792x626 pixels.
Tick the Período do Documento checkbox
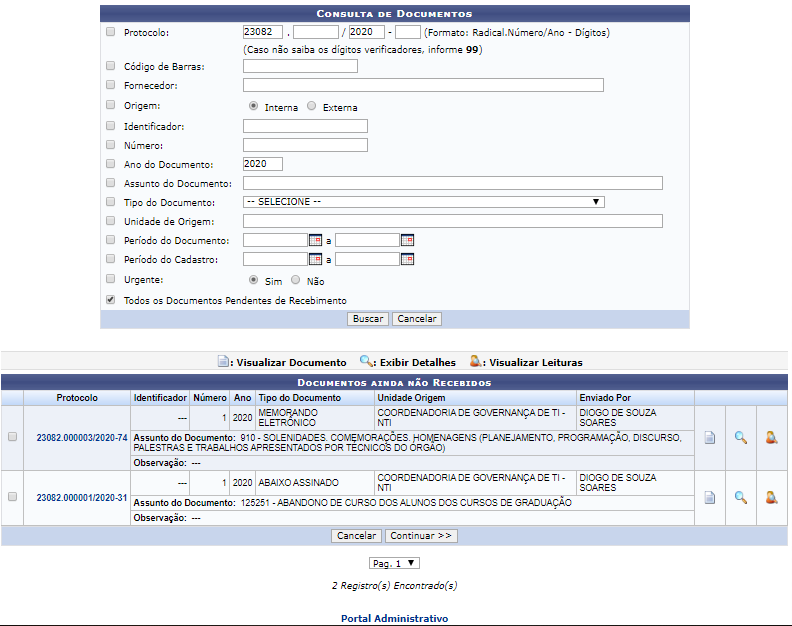(111, 240)
